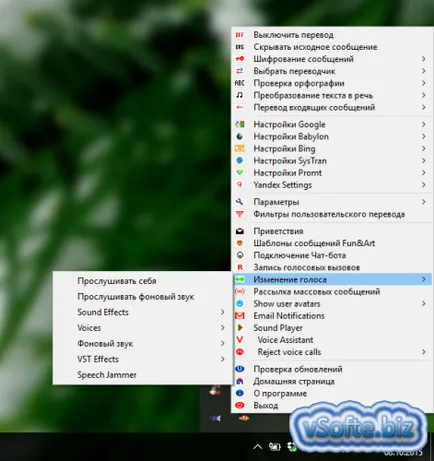Click the Sound Player play icon
This screenshot has width=434, height=461.
click(x=240, y=328)
